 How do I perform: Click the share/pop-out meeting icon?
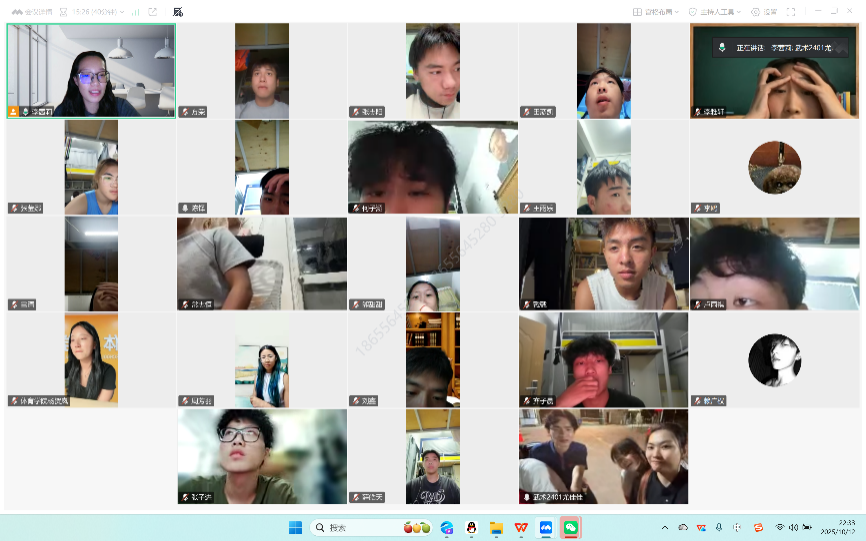(153, 12)
